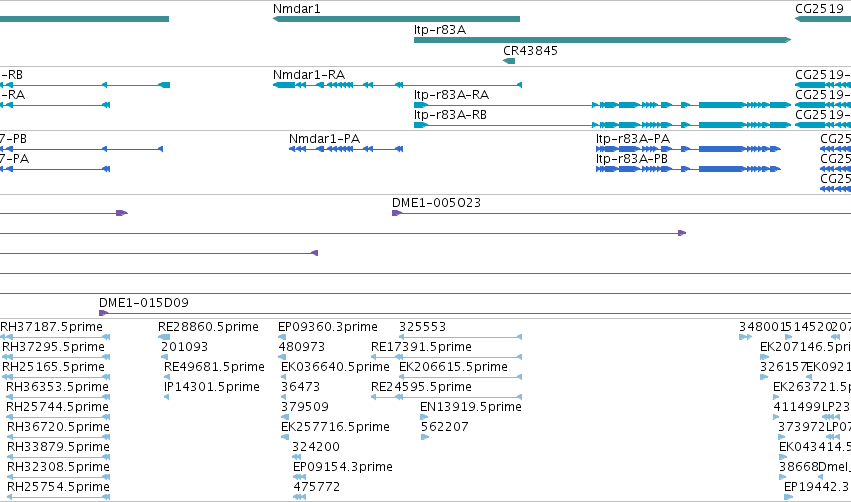Click the RE17391.5prime EST feature
Screen dimensions: 851x502
tap(446, 357)
